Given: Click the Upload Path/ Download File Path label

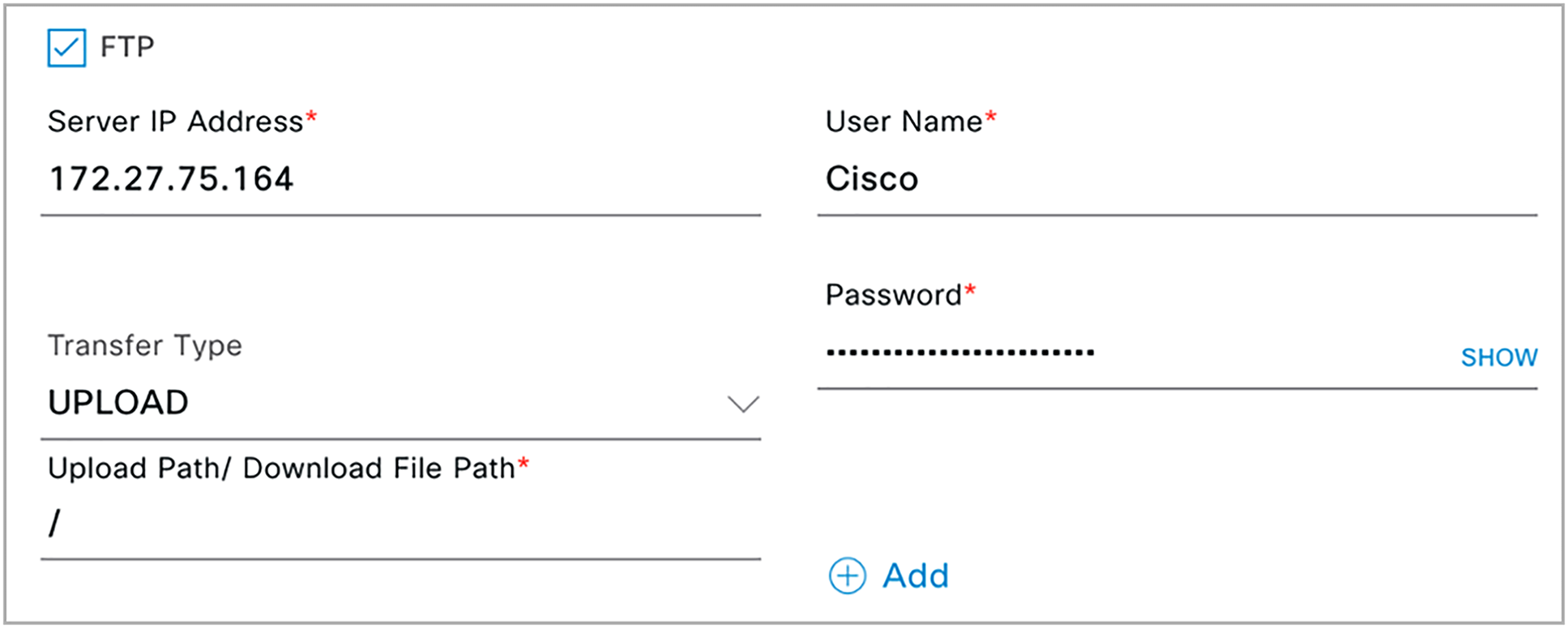Looking at the screenshot, I should tap(281, 468).
